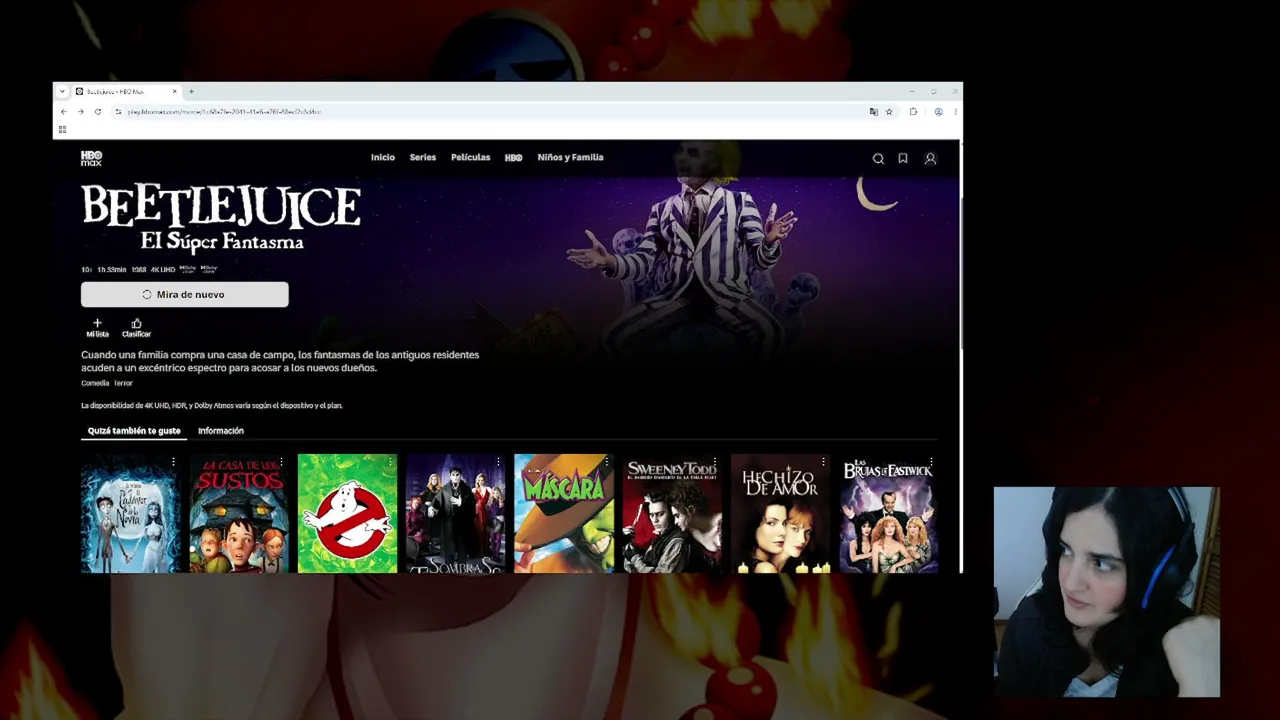Open the search magnifier on HBO Max
1280x720 pixels.
(x=878, y=158)
